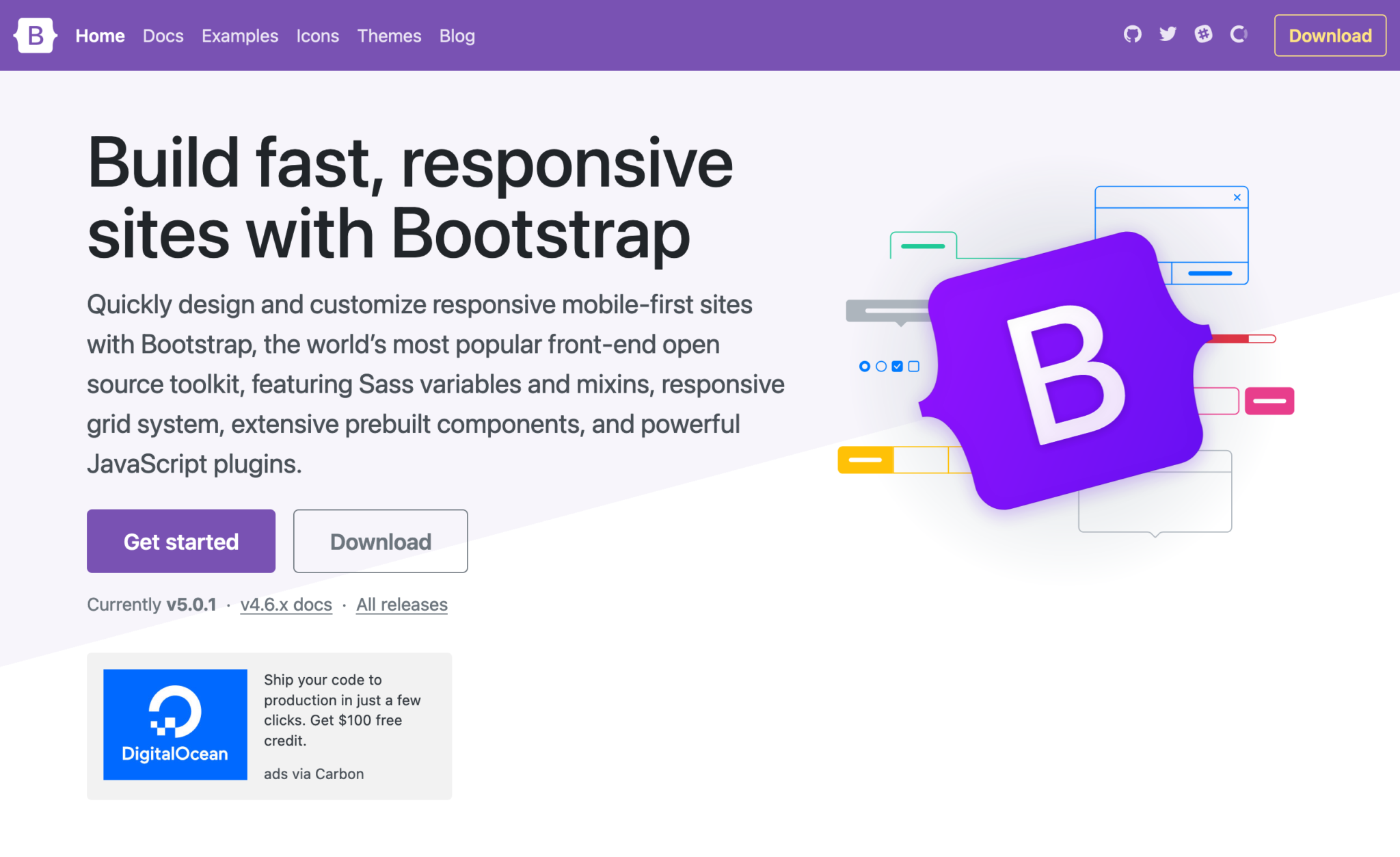1400x857 pixels.
Task: Click the Download button in navbar
Action: (1329, 35)
